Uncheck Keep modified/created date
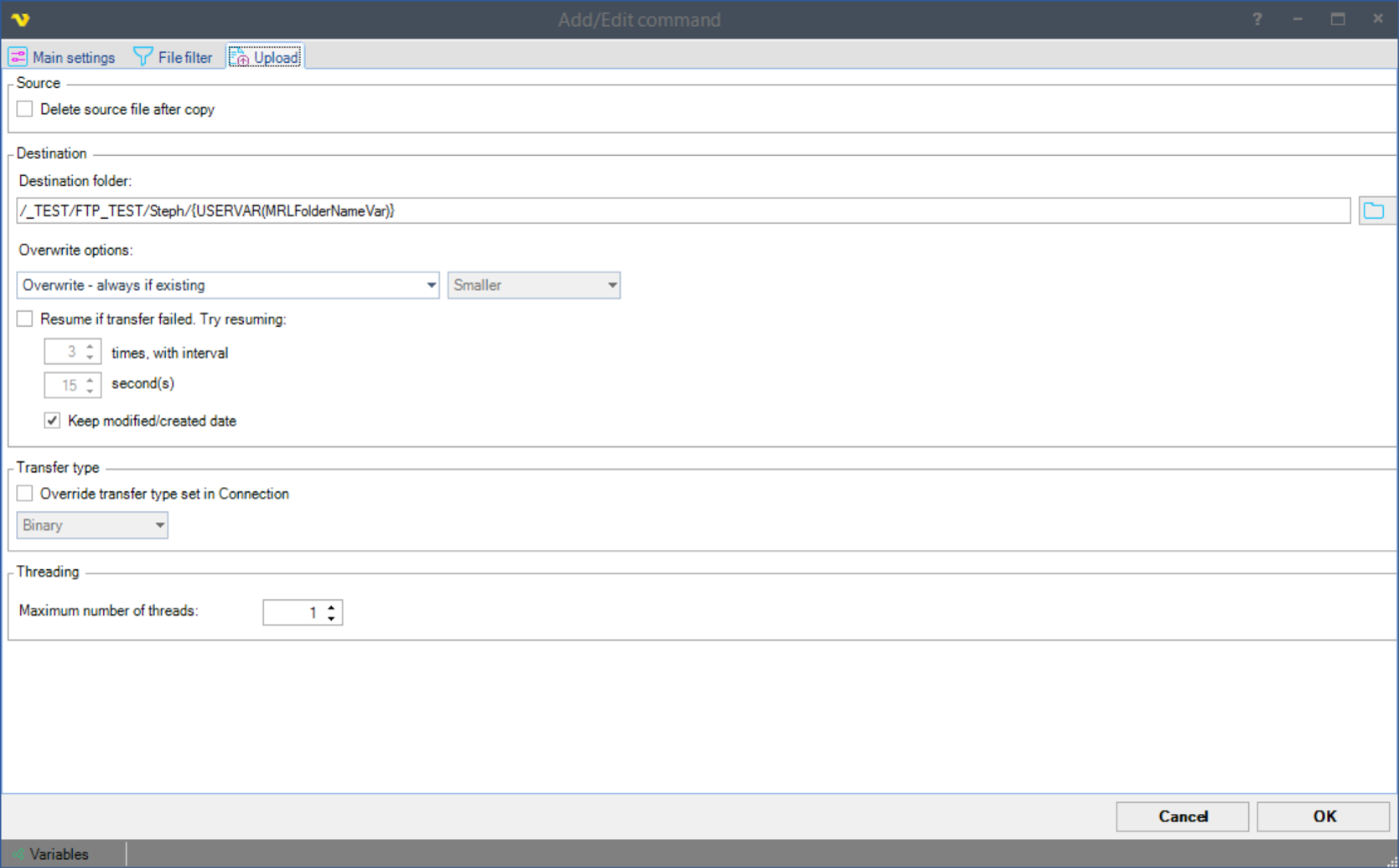 (52, 421)
